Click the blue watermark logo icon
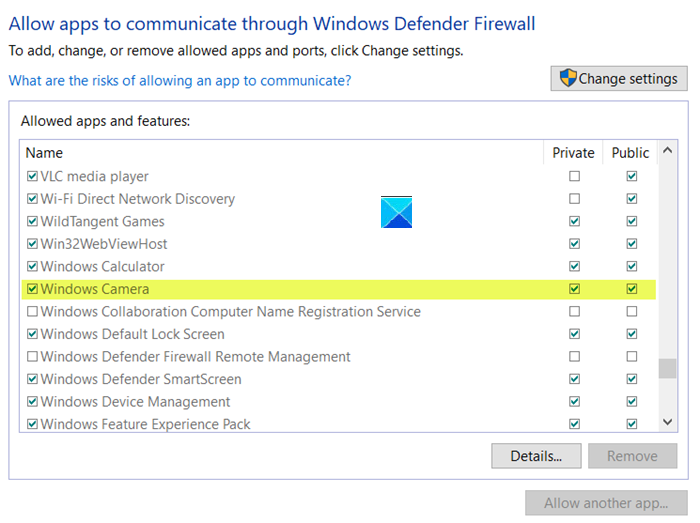Viewport: 700px width, 523px height. [397, 212]
